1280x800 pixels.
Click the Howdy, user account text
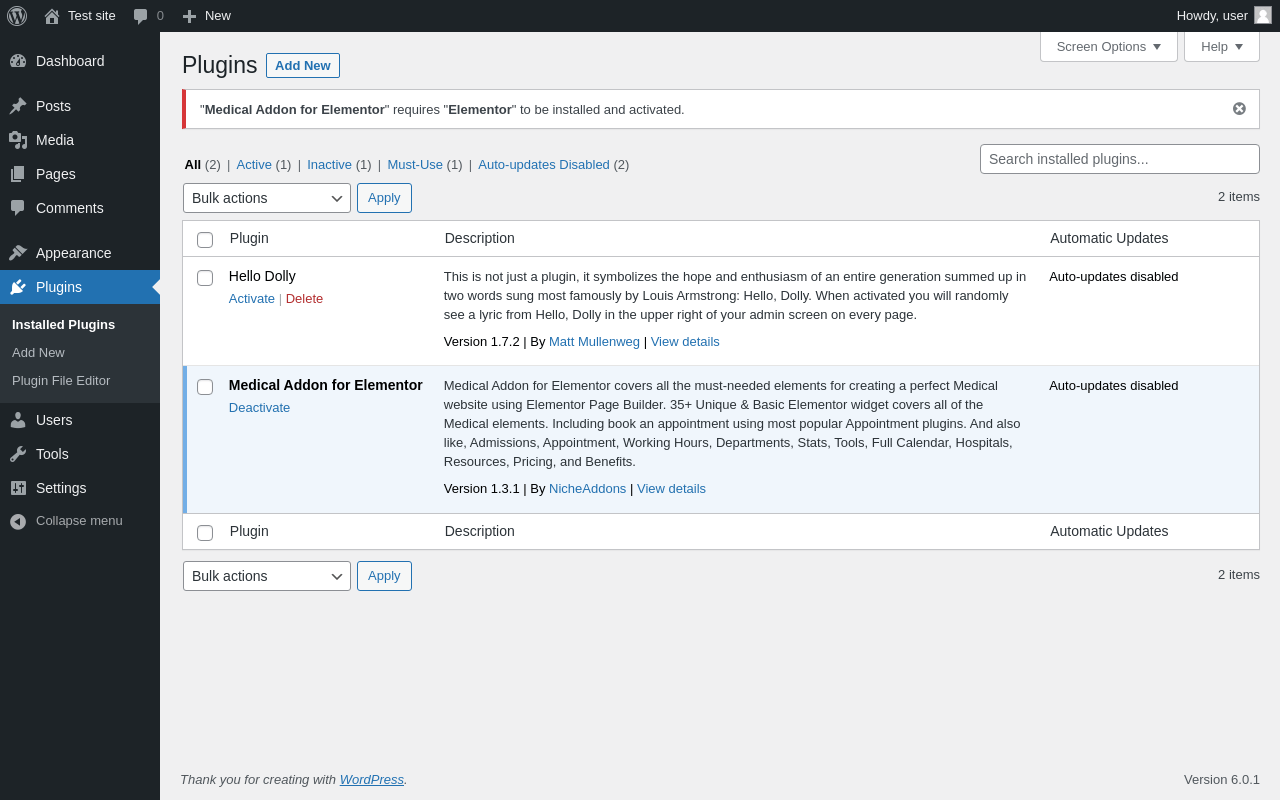coord(1212,15)
